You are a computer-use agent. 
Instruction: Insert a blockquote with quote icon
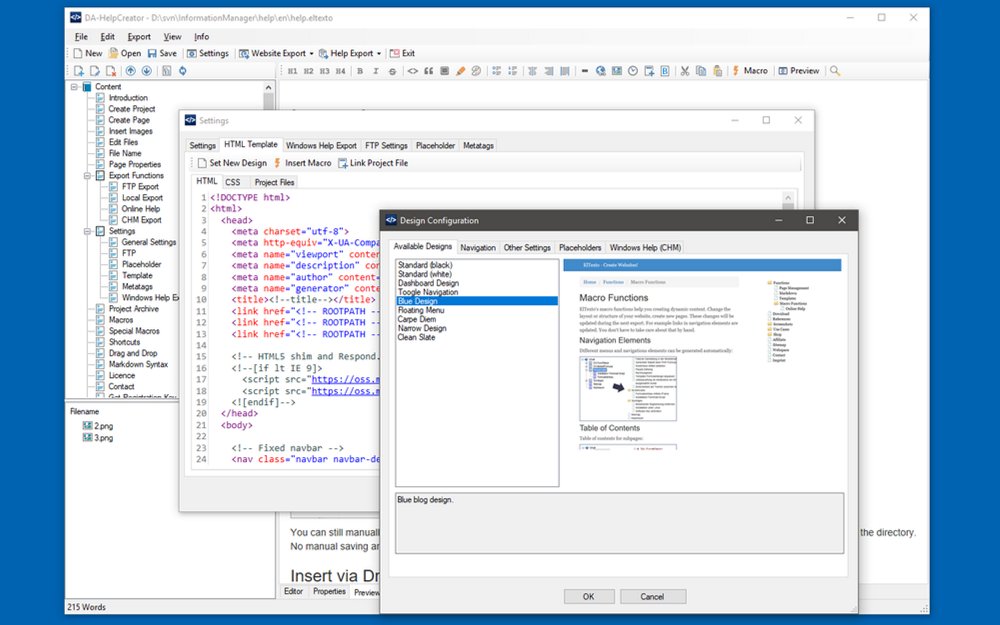click(429, 71)
